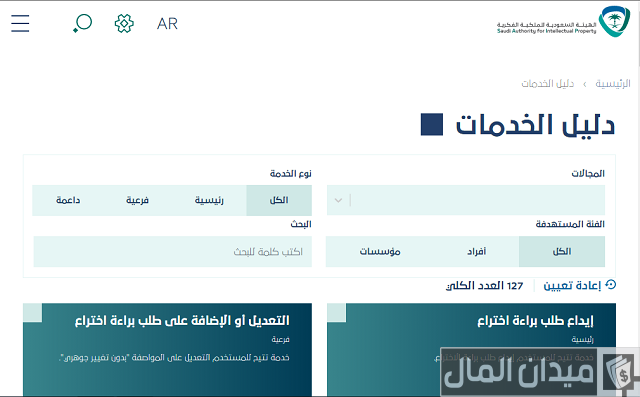Open the hamburger navigation menu
This screenshot has width=640, height=397.
coord(20,23)
